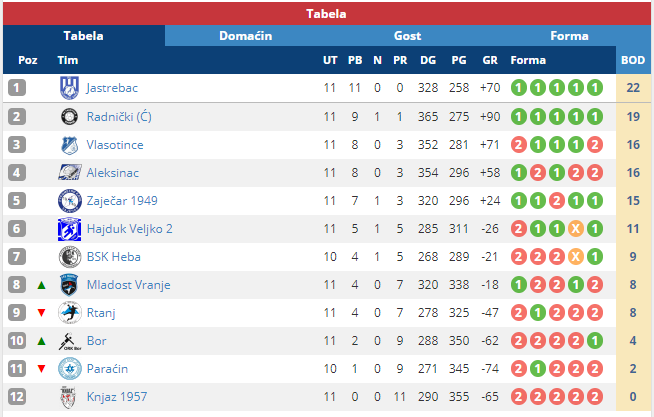The width and height of the screenshot is (654, 417).
Task: Click the Radnički (Č) club logo
Action: pos(68,116)
